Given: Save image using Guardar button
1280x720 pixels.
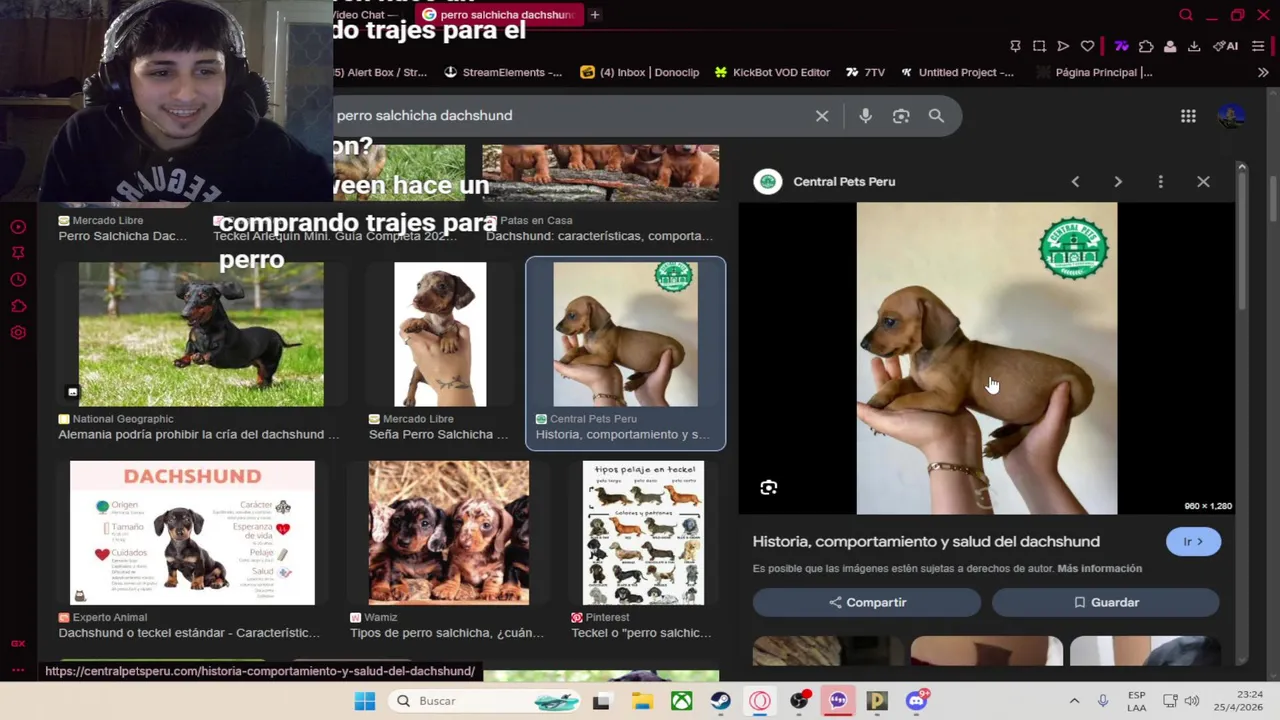Looking at the screenshot, I should click(1105, 603).
